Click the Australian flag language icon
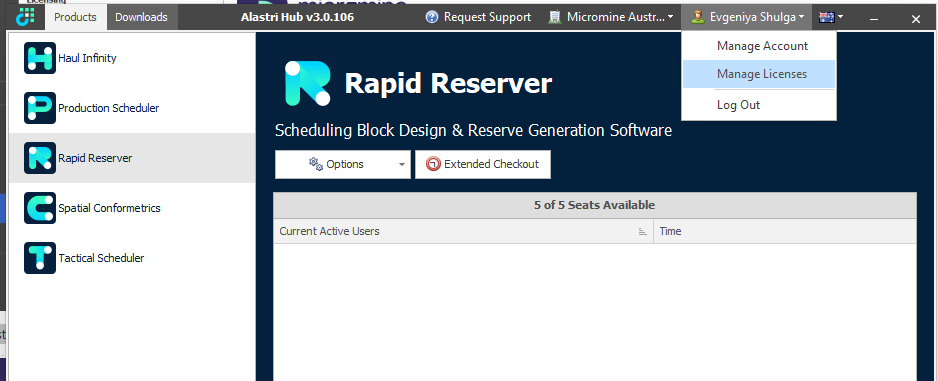 click(x=827, y=17)
